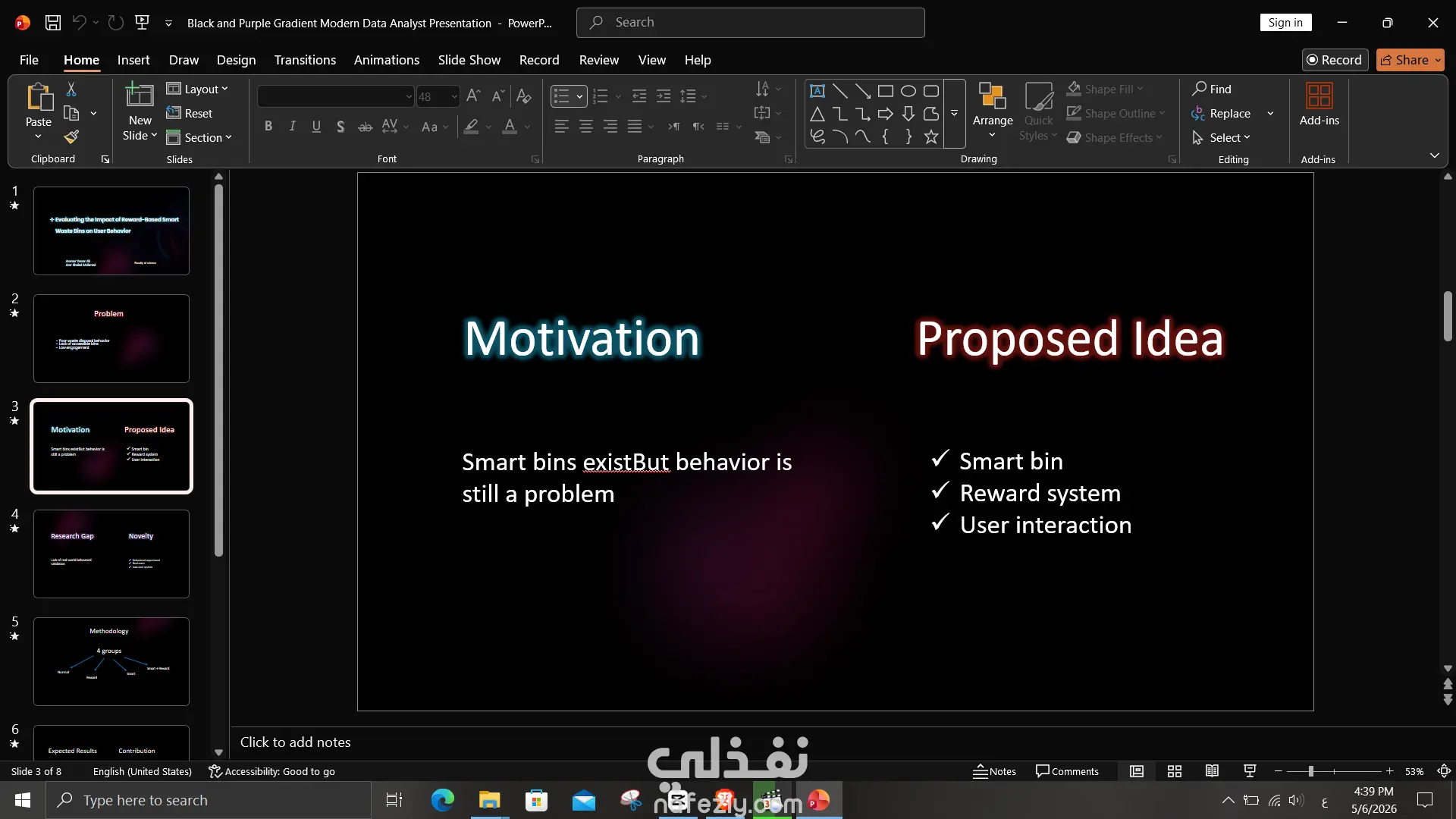Viewport: 1456px width, 819px height.
Task: Open the Section dropdown
Action: click(199, 137)
